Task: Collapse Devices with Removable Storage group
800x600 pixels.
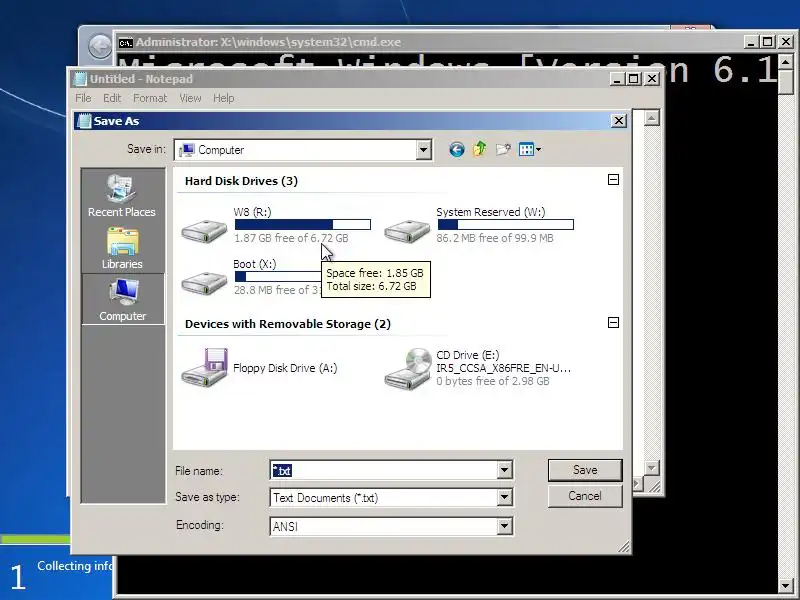Action: pyautogui.click(x=613, y=322)
